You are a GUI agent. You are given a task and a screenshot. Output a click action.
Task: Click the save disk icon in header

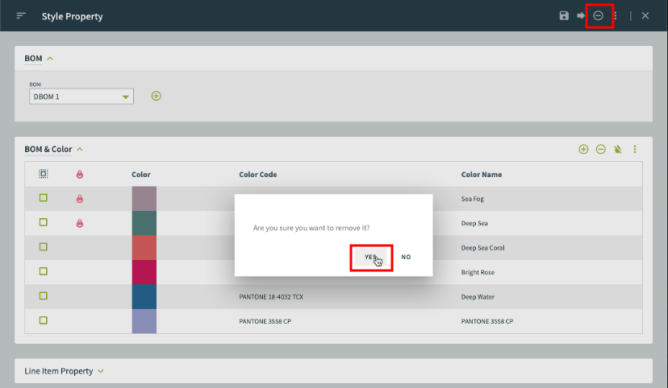coord(564,16)
